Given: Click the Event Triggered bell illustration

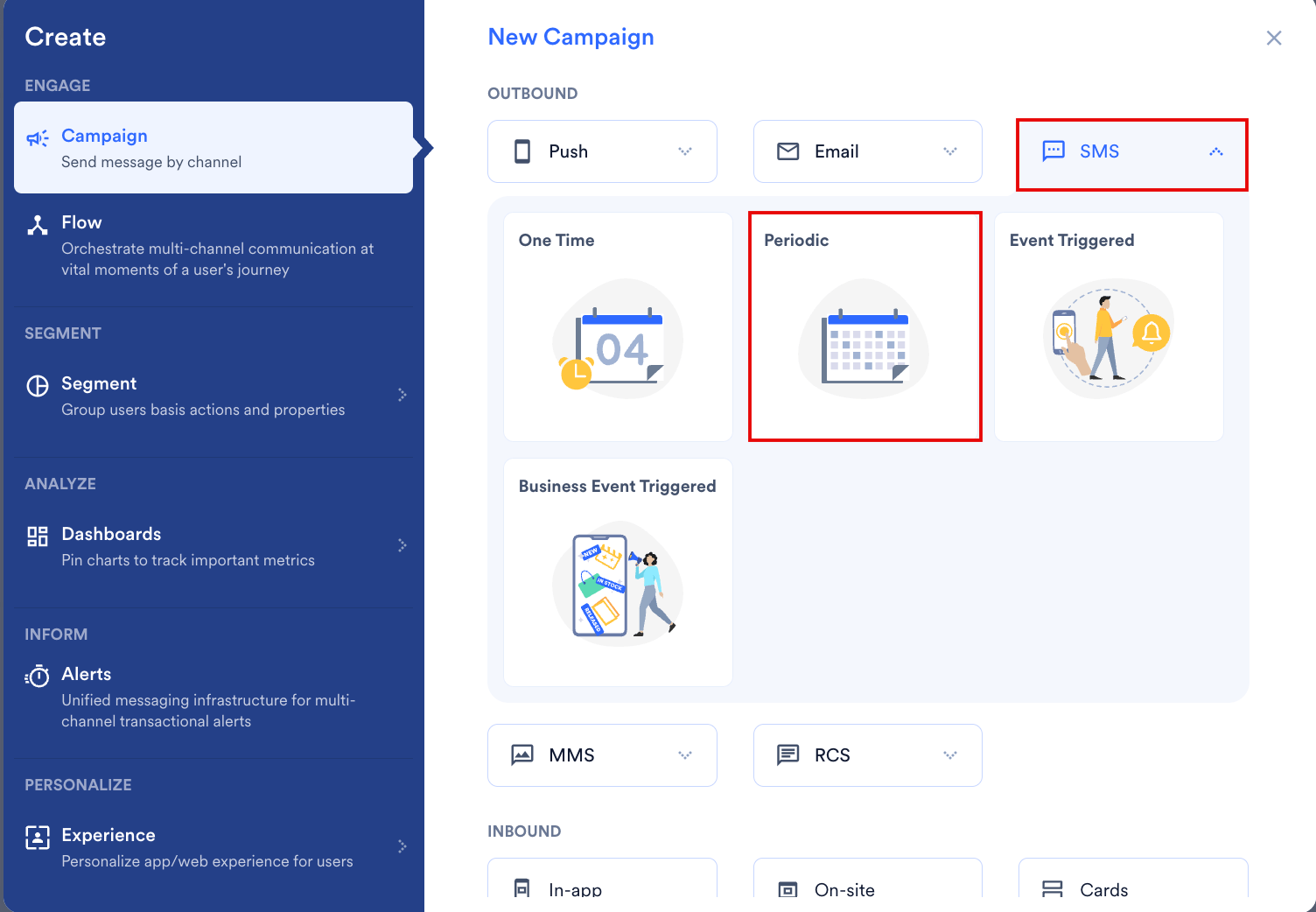Looking at the screenshot, I should pos(1109,339).
